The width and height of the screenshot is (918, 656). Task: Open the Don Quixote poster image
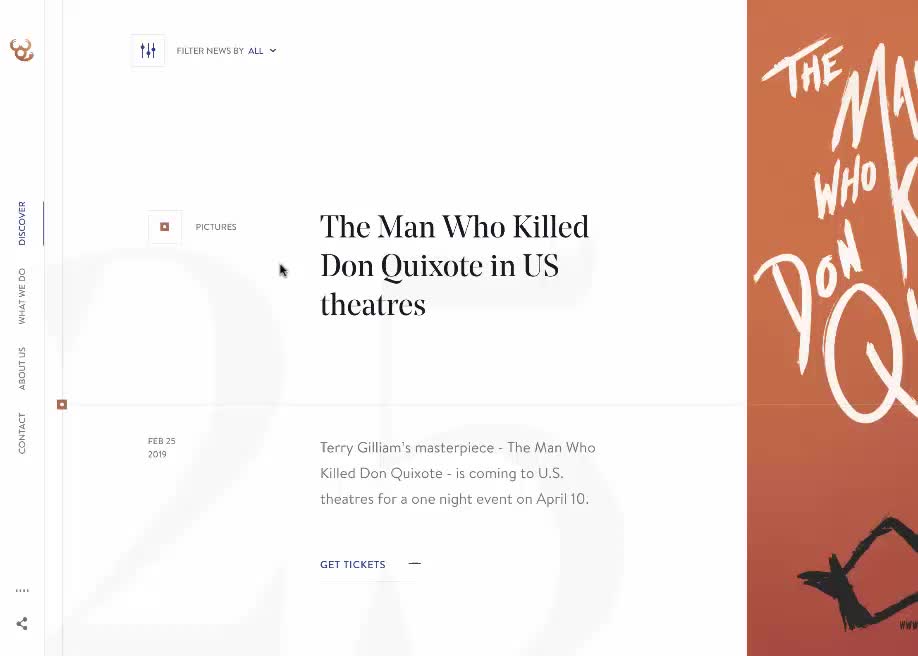(833, 328)
